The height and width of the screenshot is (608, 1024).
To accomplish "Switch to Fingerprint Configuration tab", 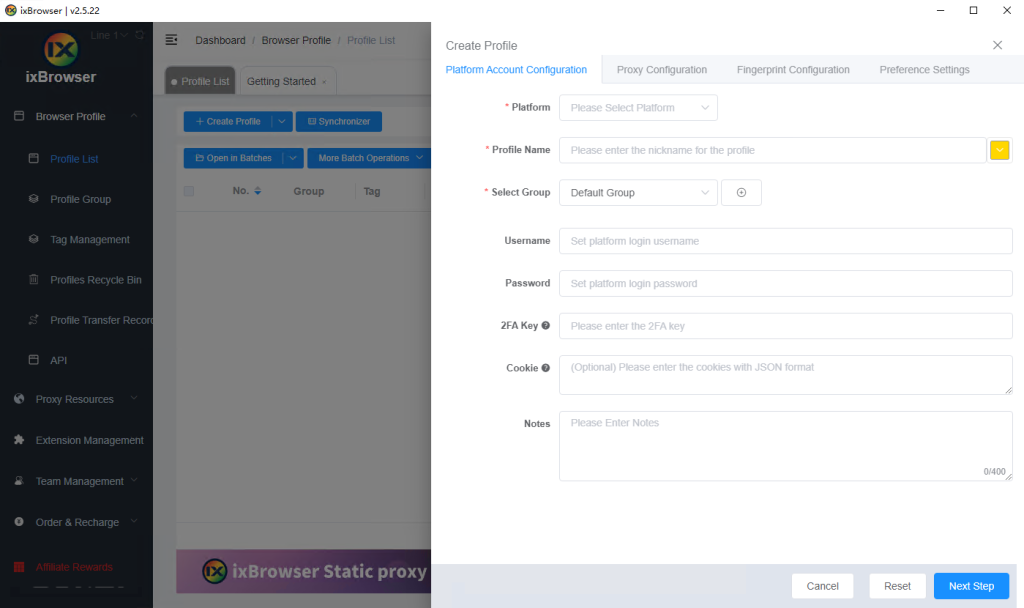I will [793, 70].
